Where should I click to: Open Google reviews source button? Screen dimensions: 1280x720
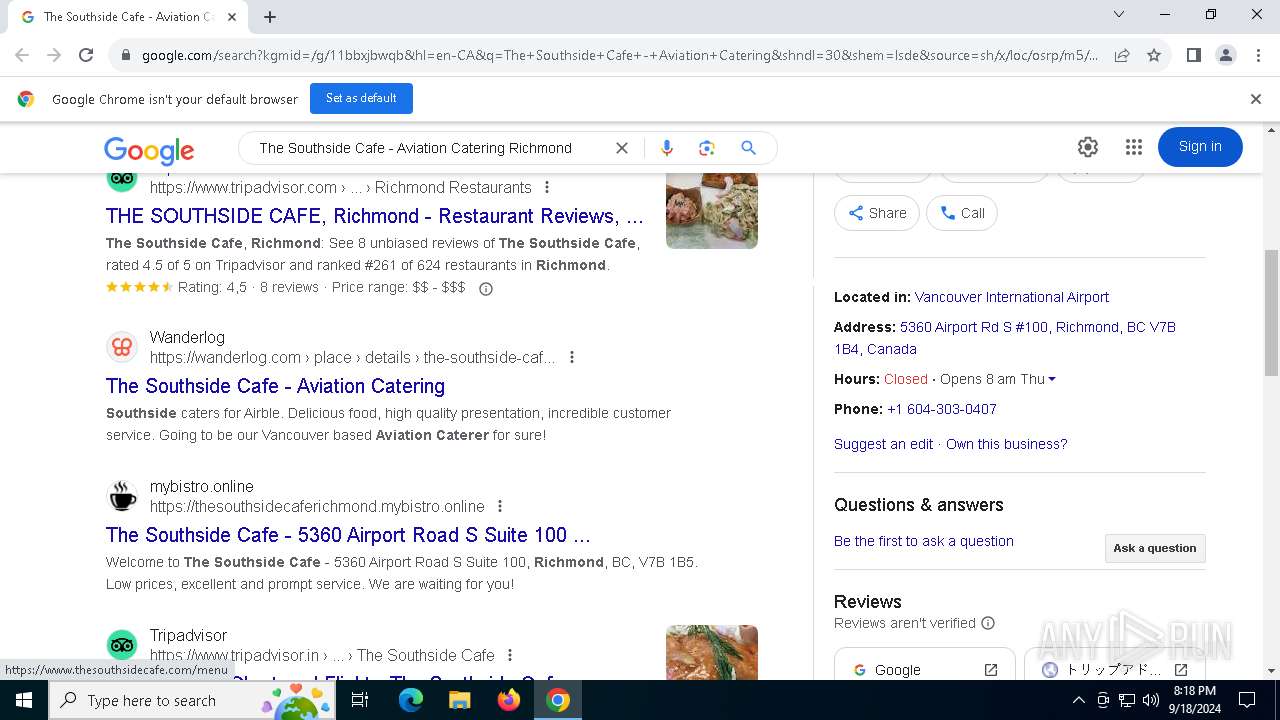pos(925,669)
